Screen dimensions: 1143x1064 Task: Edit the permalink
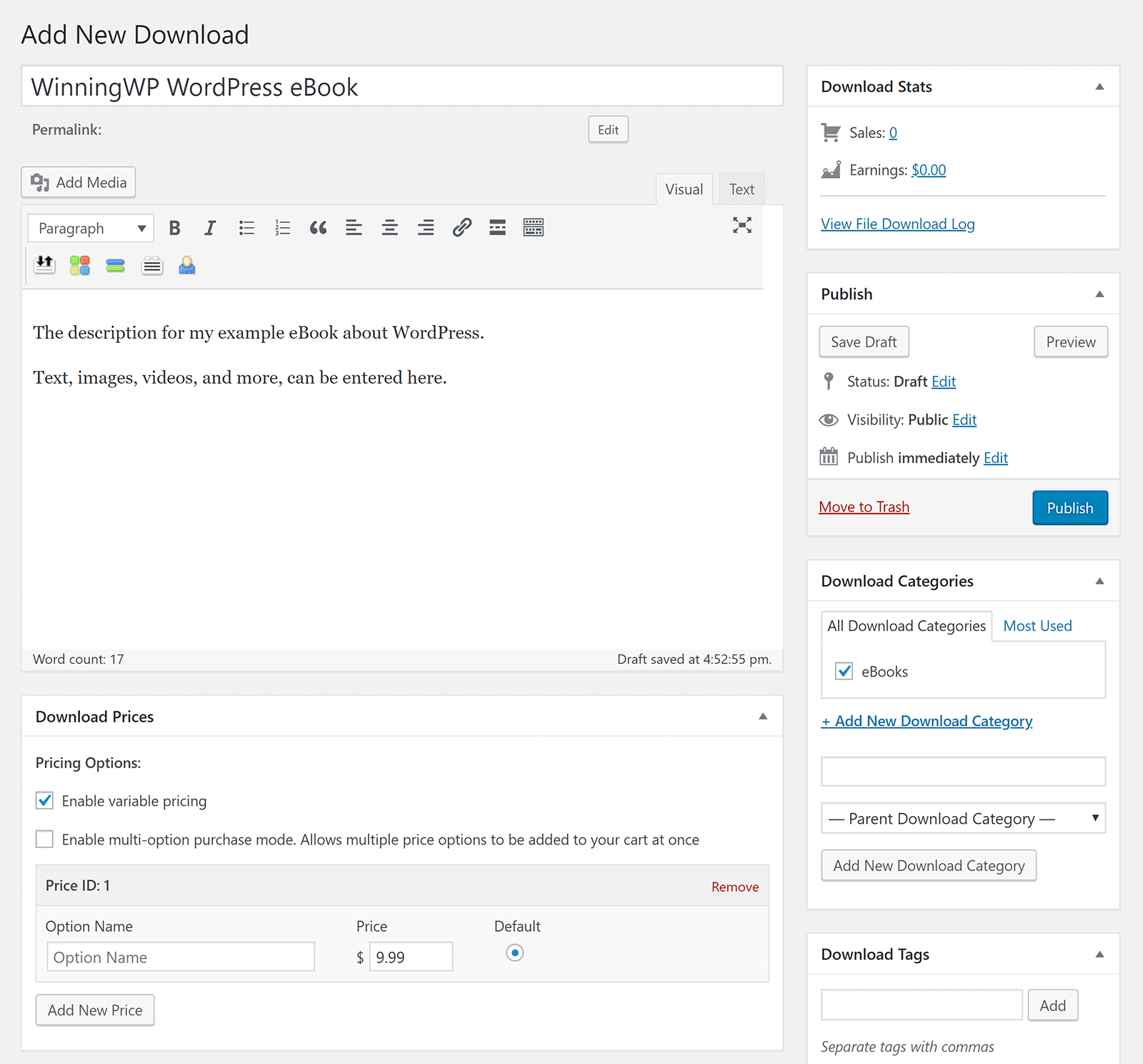pos(608,129)
